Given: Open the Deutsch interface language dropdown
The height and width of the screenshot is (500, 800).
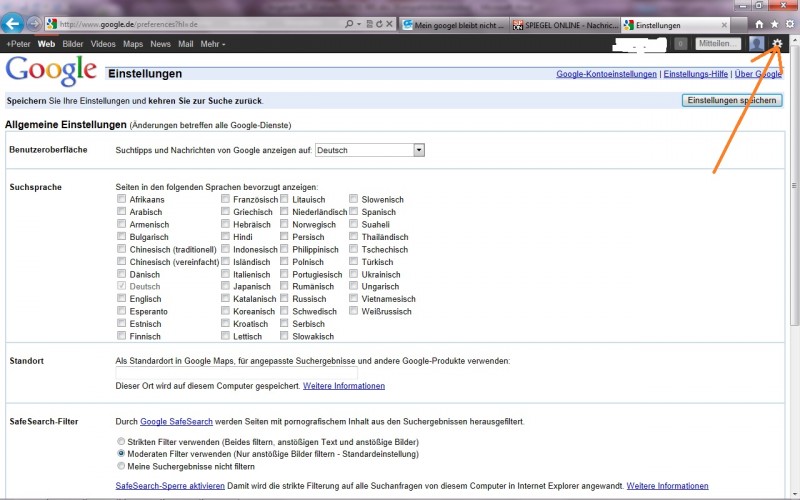Looking at the screenshot, I should click(370, 150).
